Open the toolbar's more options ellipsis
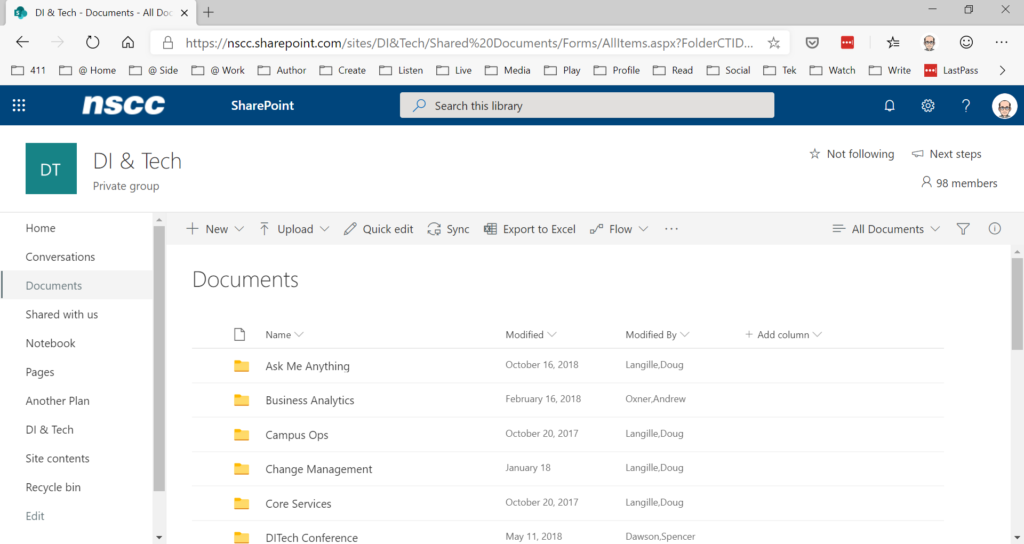Image resolution: width=1024 pixels, height=544 pixels. pos(671,229)
